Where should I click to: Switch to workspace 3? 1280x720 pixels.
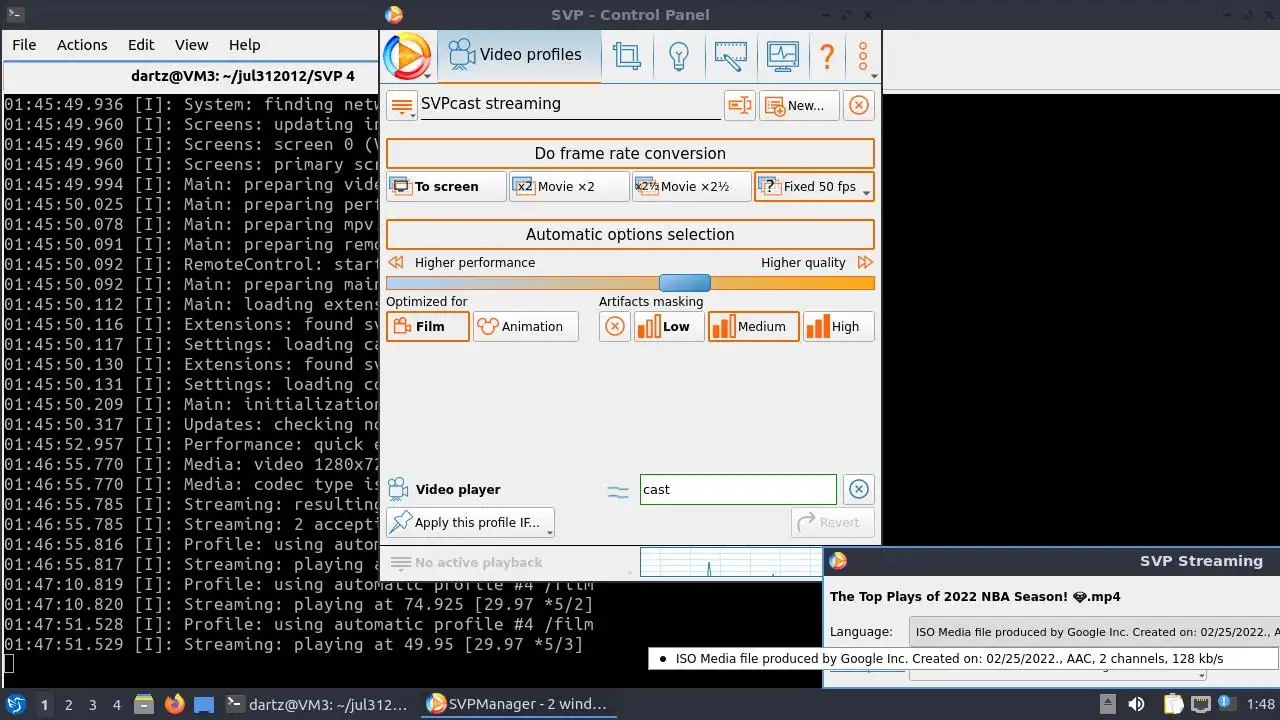[92, 704]
